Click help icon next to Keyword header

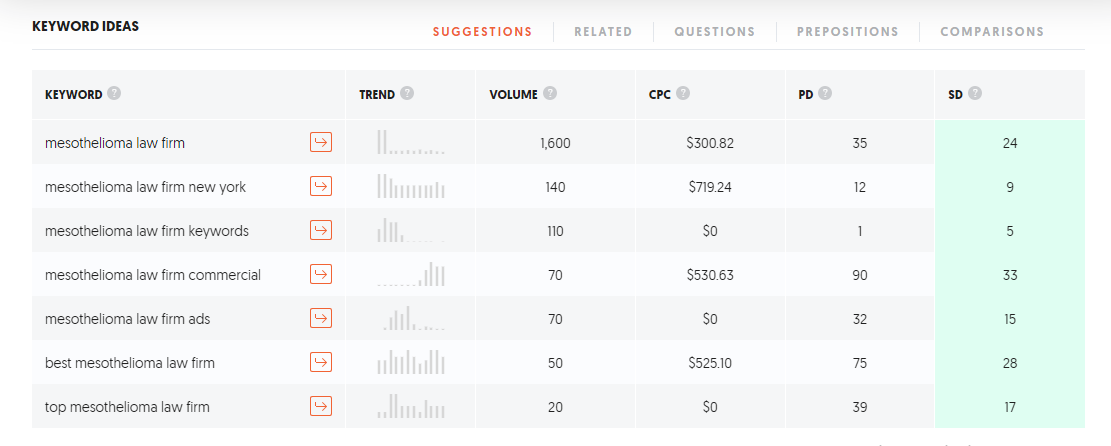(x=114, y=94)
